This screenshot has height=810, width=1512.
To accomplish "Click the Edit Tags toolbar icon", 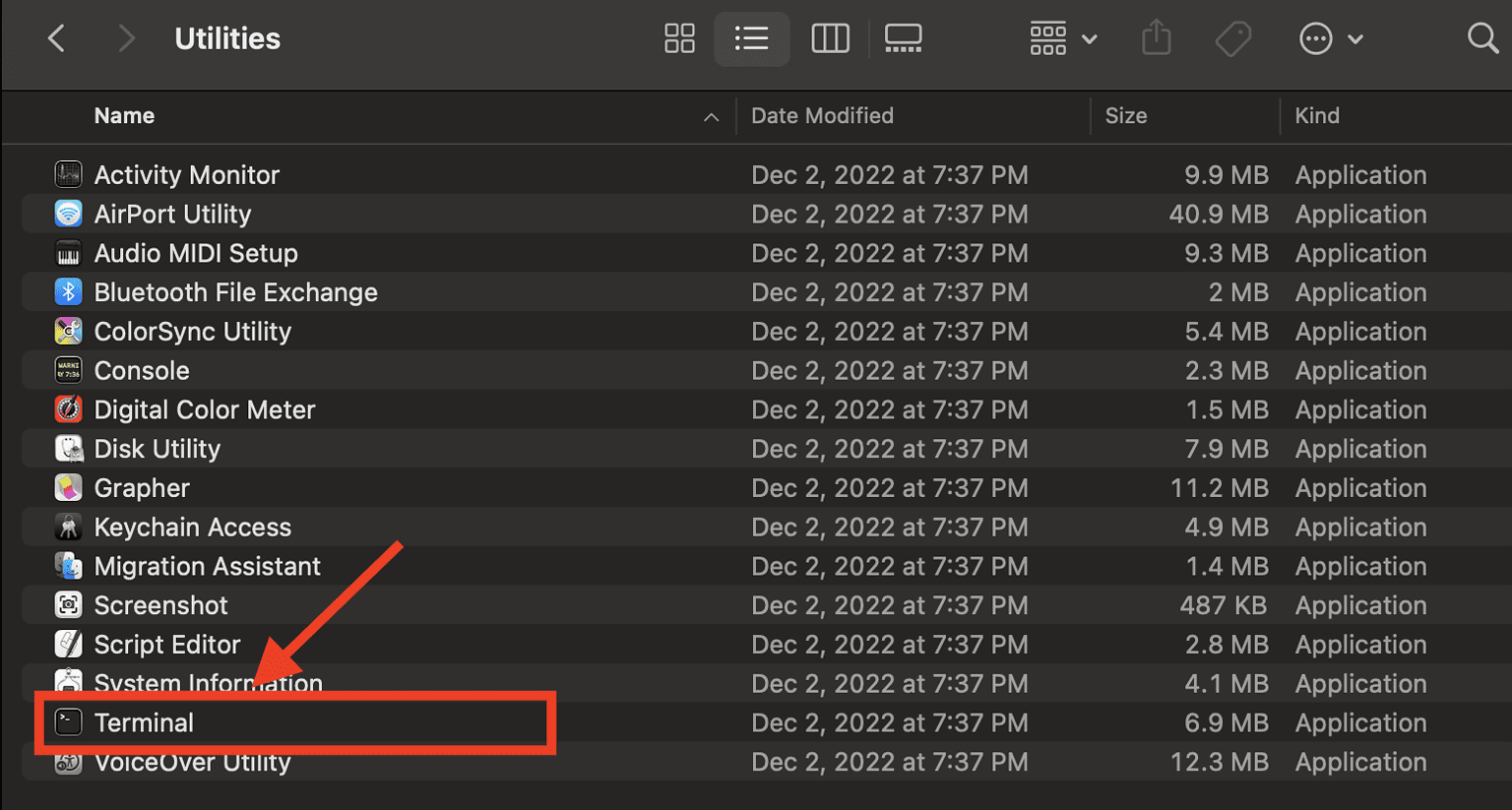I will point(1232,38).
